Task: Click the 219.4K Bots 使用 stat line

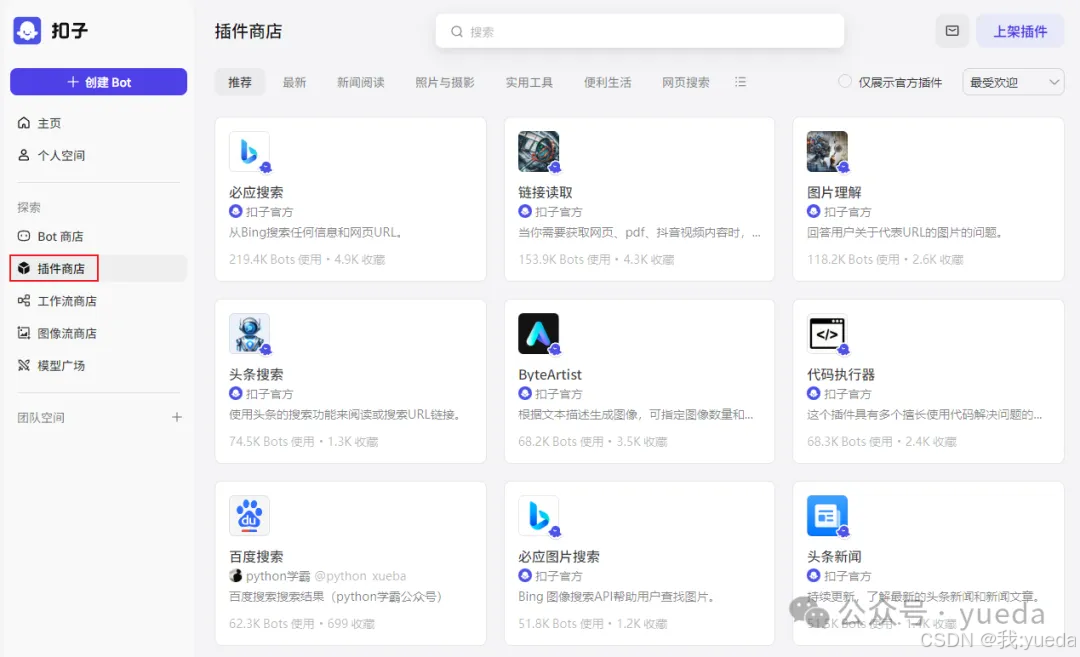Action: coord(307,259)
